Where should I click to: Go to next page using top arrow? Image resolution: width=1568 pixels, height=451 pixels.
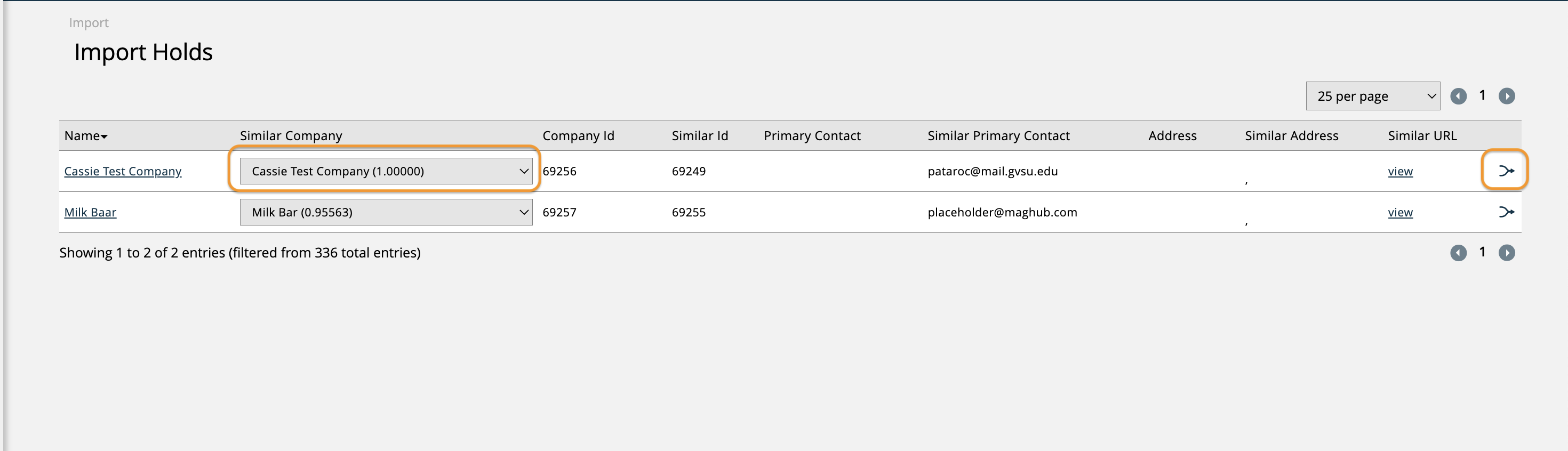pyautogui.click(x=1506, y=96)
